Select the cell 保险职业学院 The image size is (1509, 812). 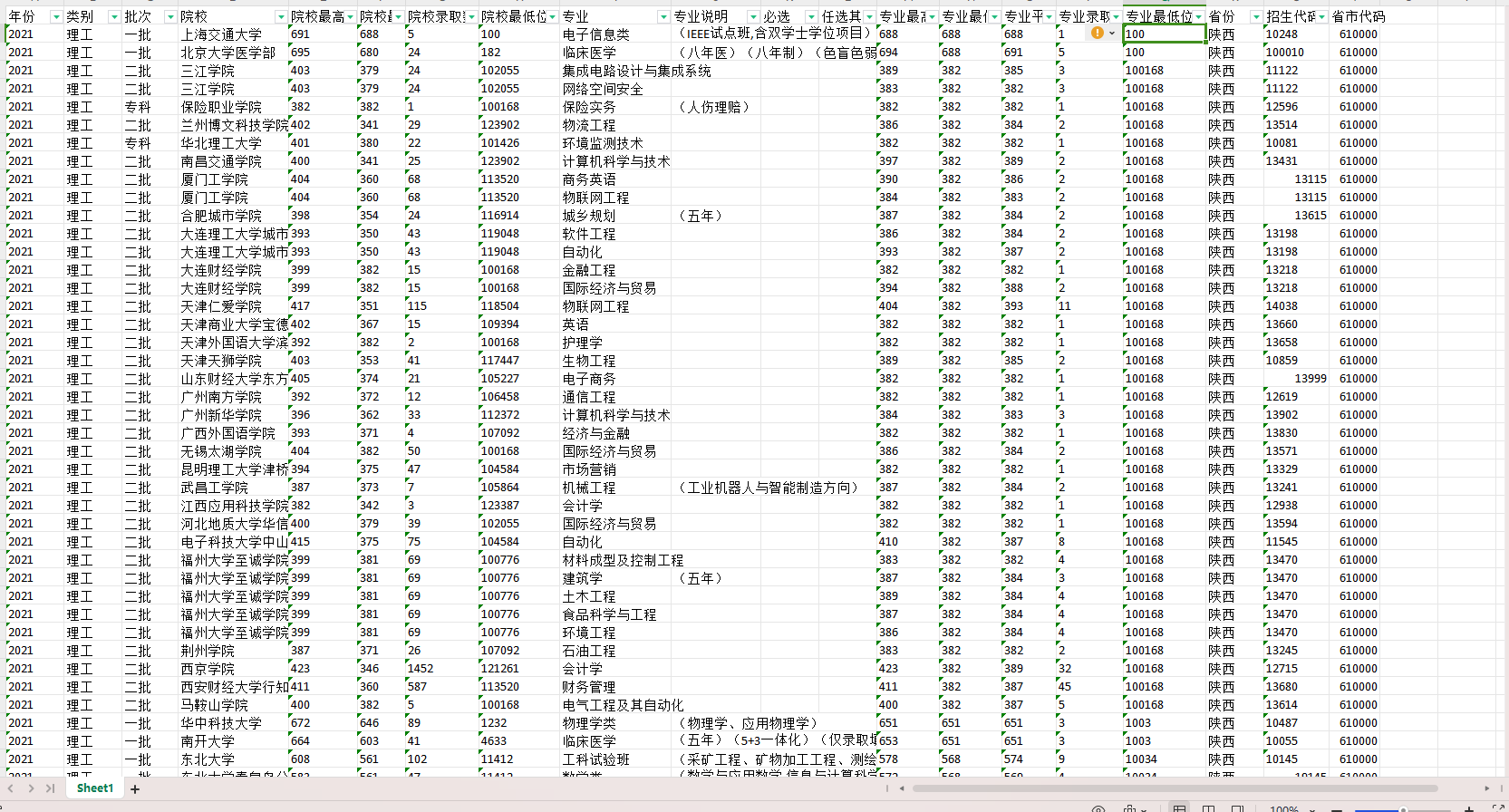(233, 107)
